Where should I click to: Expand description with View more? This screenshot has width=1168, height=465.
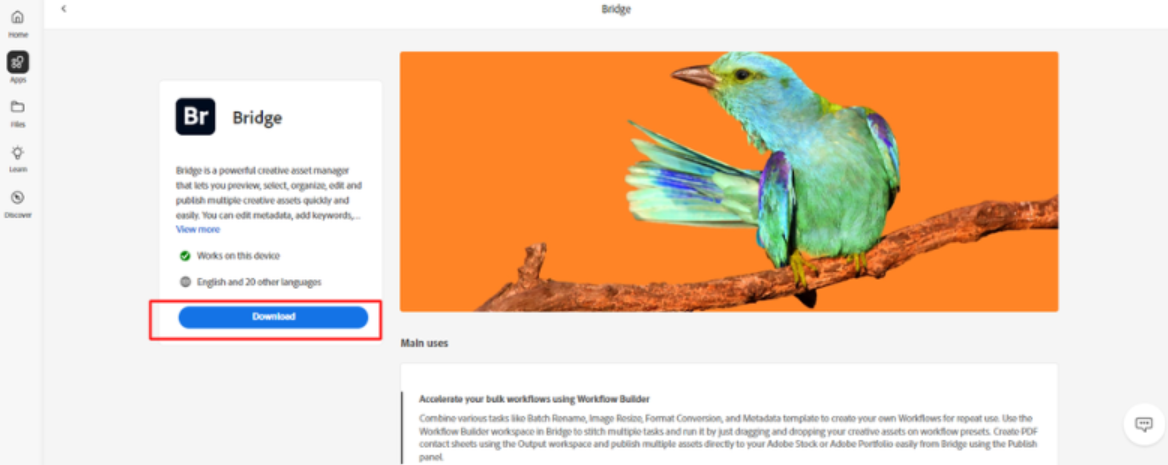pos(197,230)
